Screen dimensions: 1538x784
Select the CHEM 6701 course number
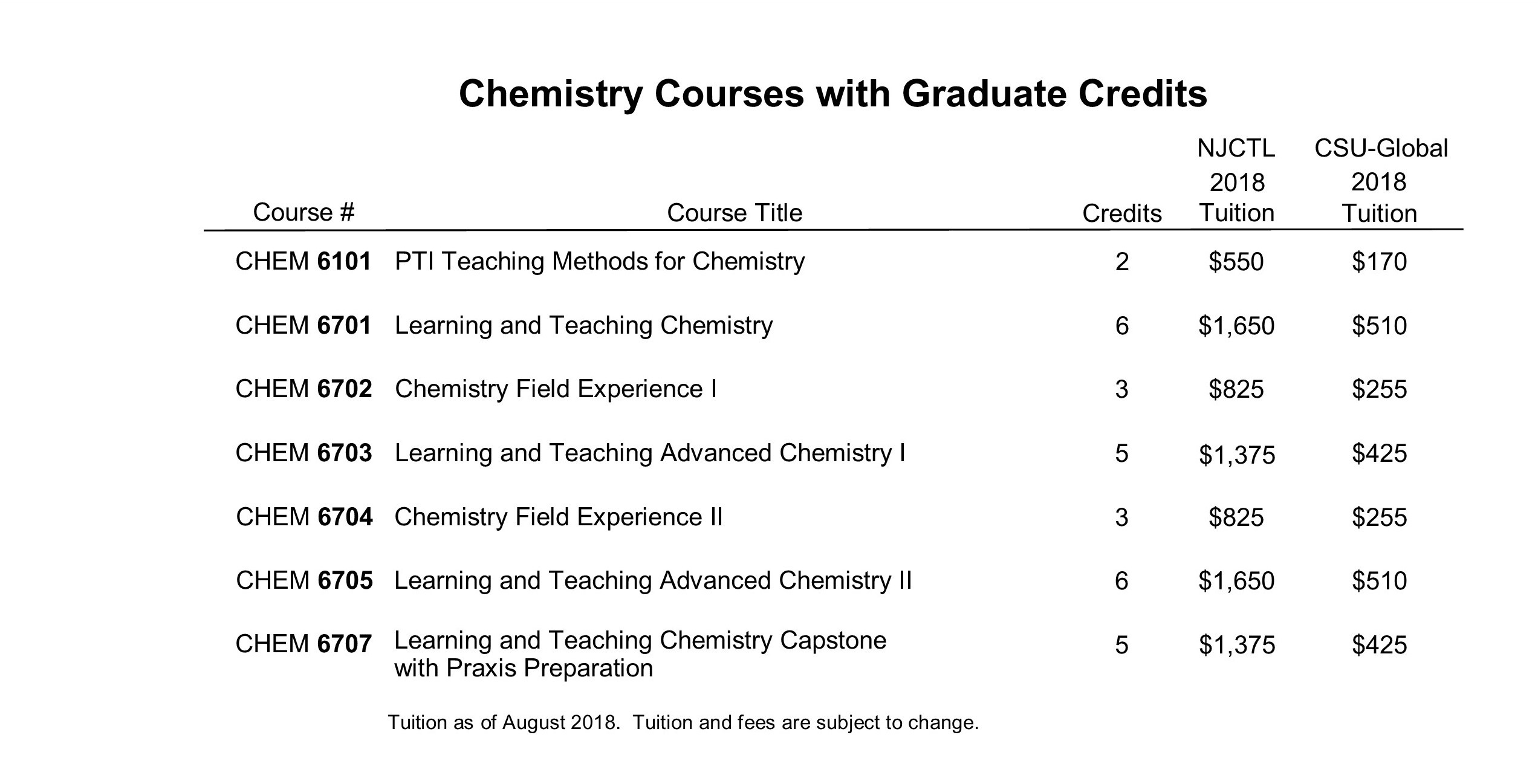pyautogui.click(x=303, y=326)
